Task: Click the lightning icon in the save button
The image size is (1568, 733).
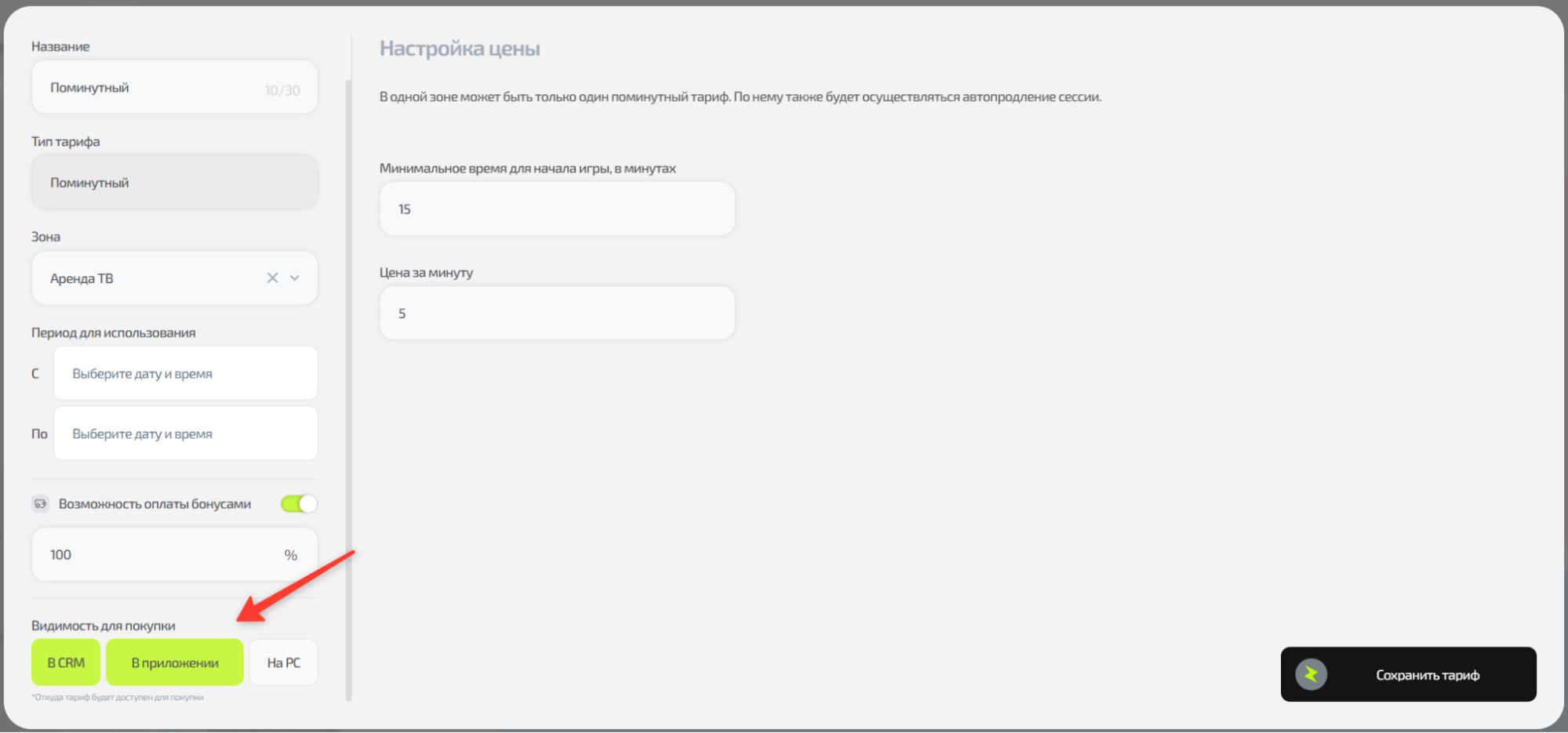Action: pyautogui.click(x=1311, y=674)
